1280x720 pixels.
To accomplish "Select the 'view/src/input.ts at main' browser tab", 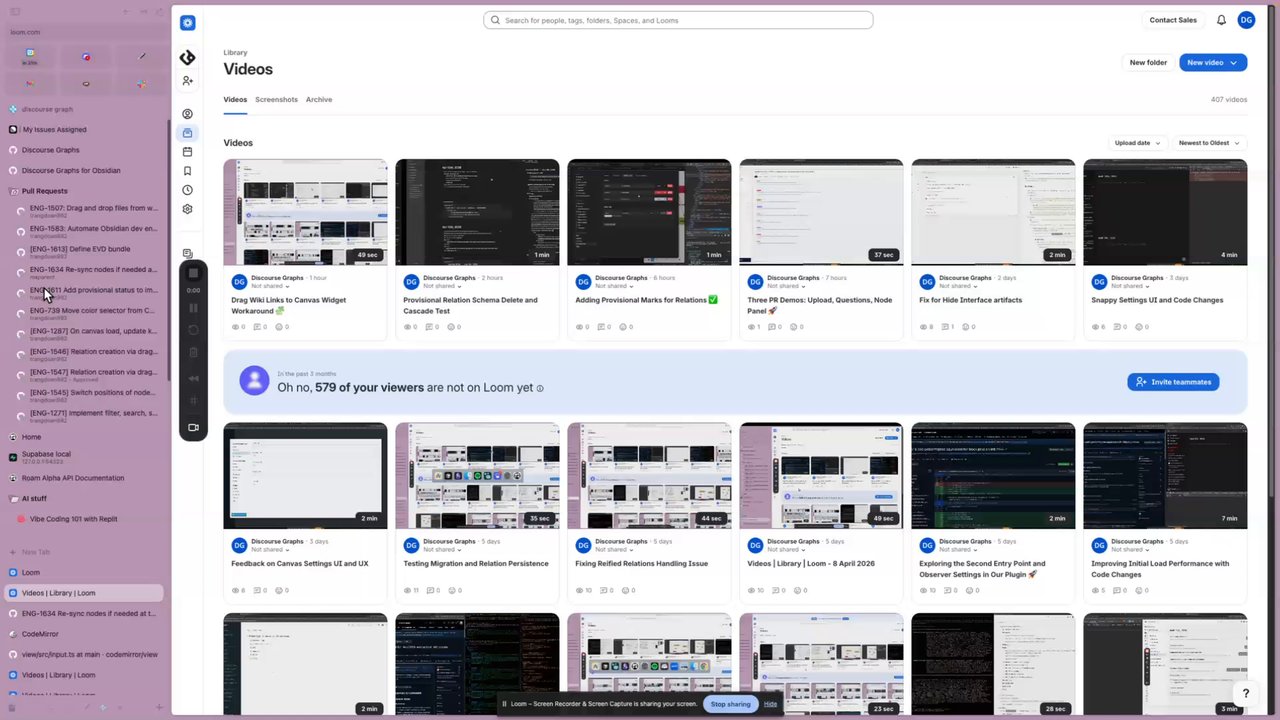I will point(84,654).
